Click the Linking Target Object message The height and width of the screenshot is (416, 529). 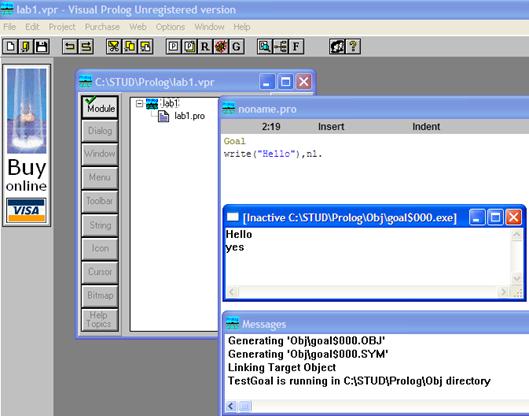282,367
